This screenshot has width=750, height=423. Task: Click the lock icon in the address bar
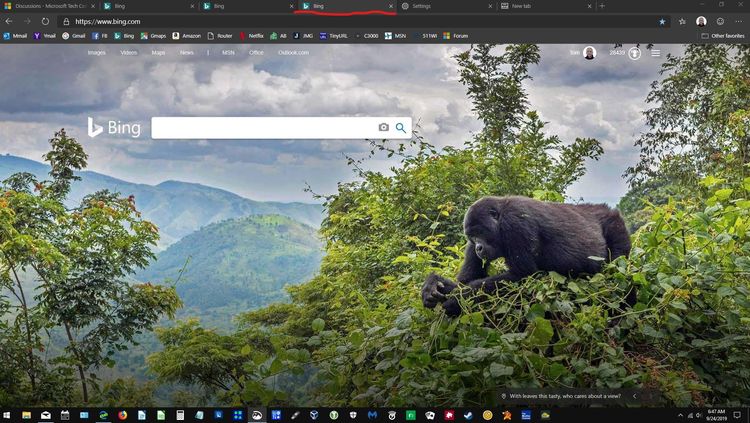[66, 22]
